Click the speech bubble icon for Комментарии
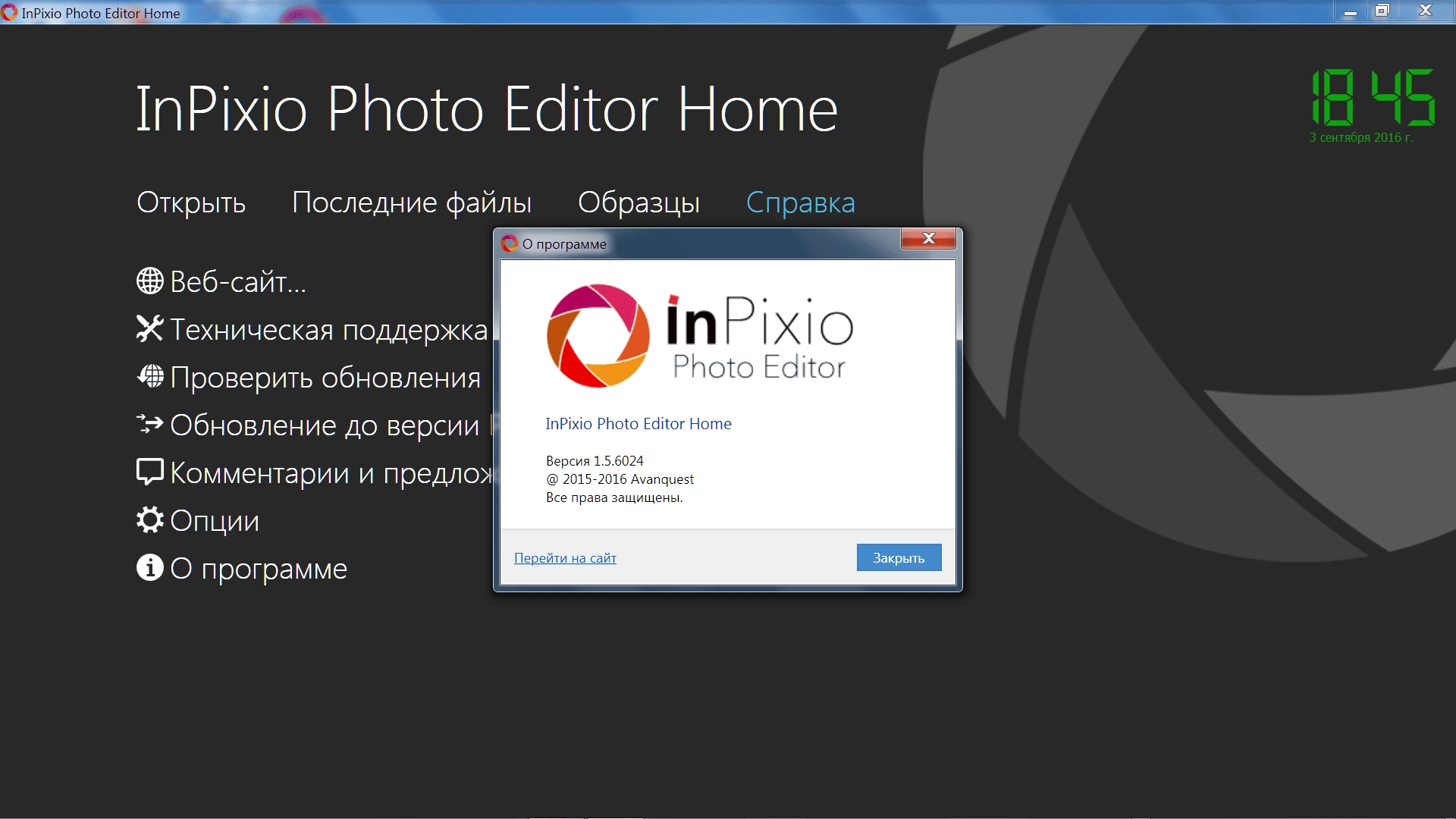Image resolution: width=1456 pixels, height=819 pixels. pyautogui.click(x=149, y=472)
